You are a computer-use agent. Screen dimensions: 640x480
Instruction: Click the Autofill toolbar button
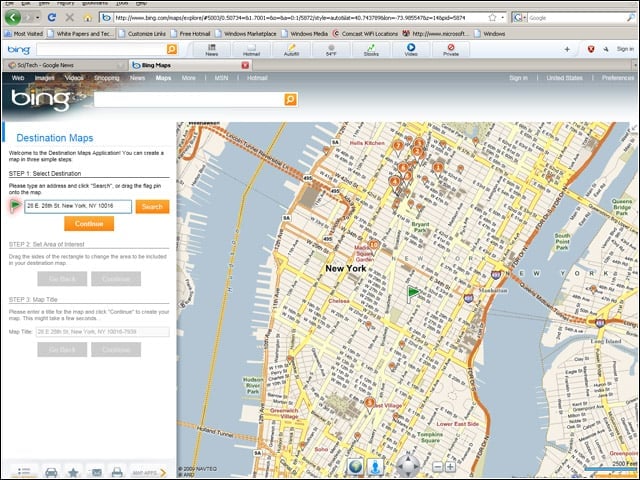[291, 50]
